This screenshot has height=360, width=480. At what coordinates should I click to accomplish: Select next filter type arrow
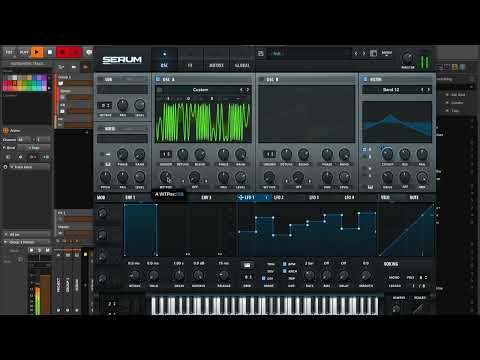pyautogui.click(x=429, y=90)
